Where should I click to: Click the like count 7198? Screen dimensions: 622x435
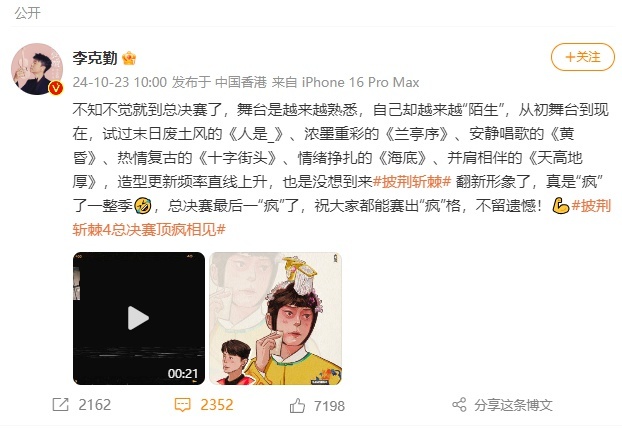[329, 406]
